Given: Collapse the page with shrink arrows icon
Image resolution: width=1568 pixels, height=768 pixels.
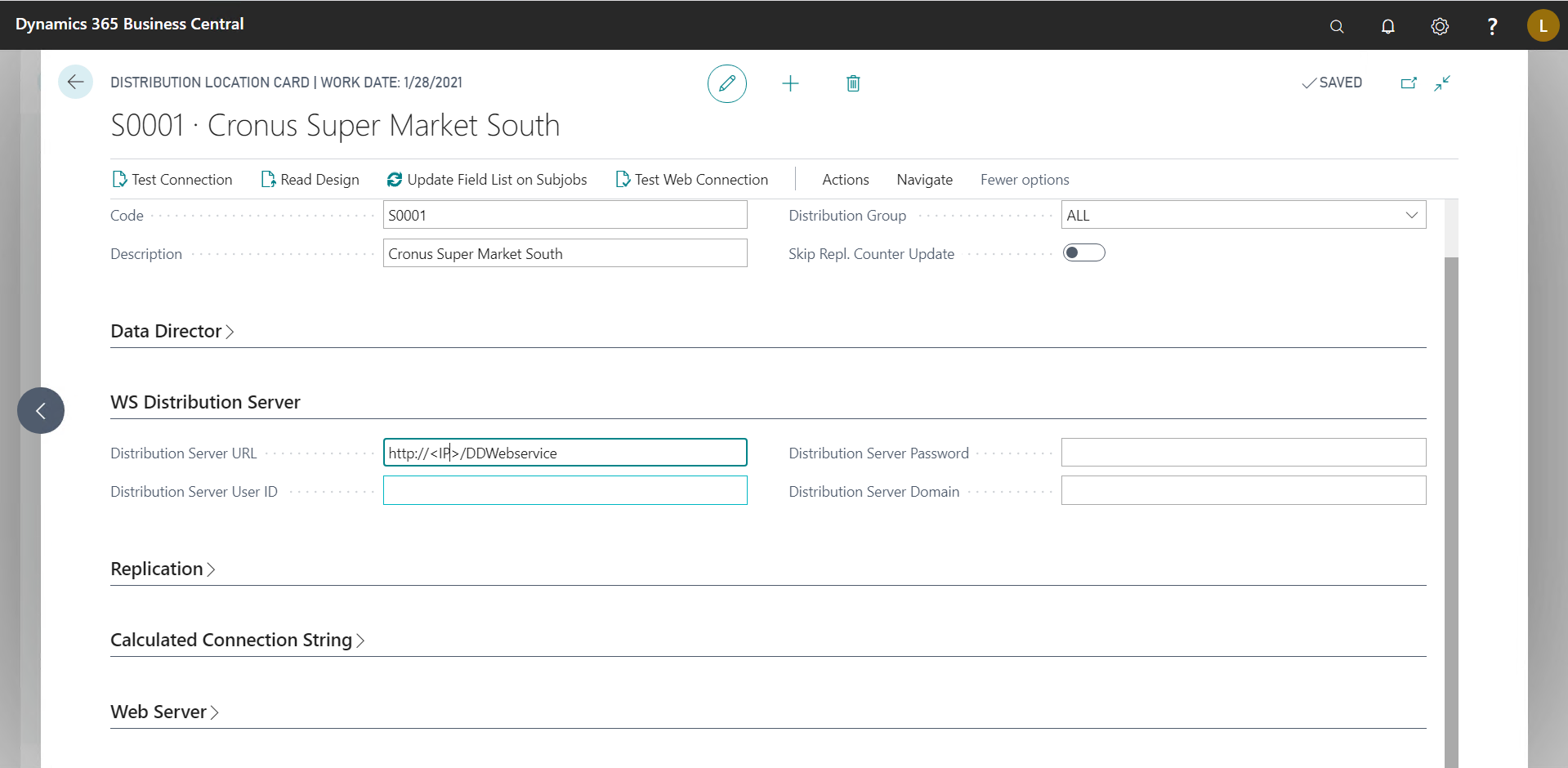Looking at the screenshot, I should tap(1442, 83).
